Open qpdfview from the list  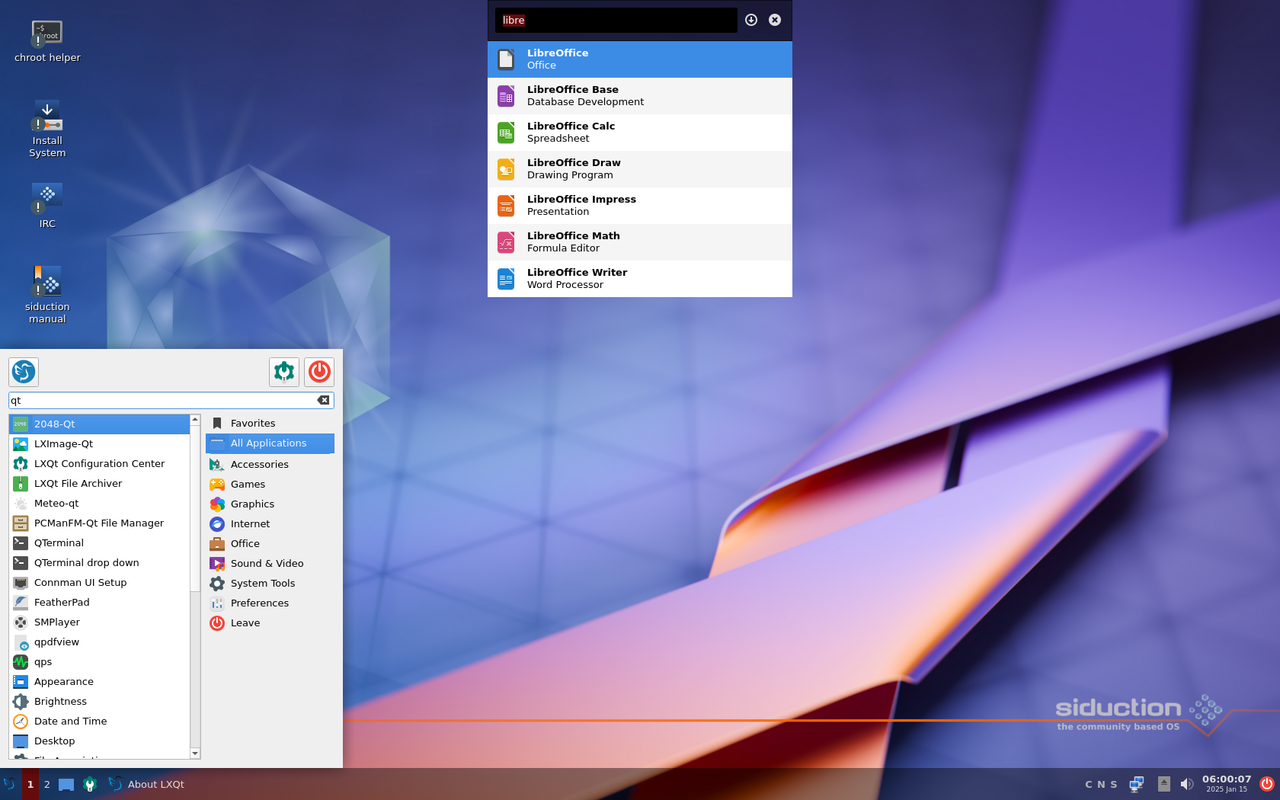[x=99, y=642]
